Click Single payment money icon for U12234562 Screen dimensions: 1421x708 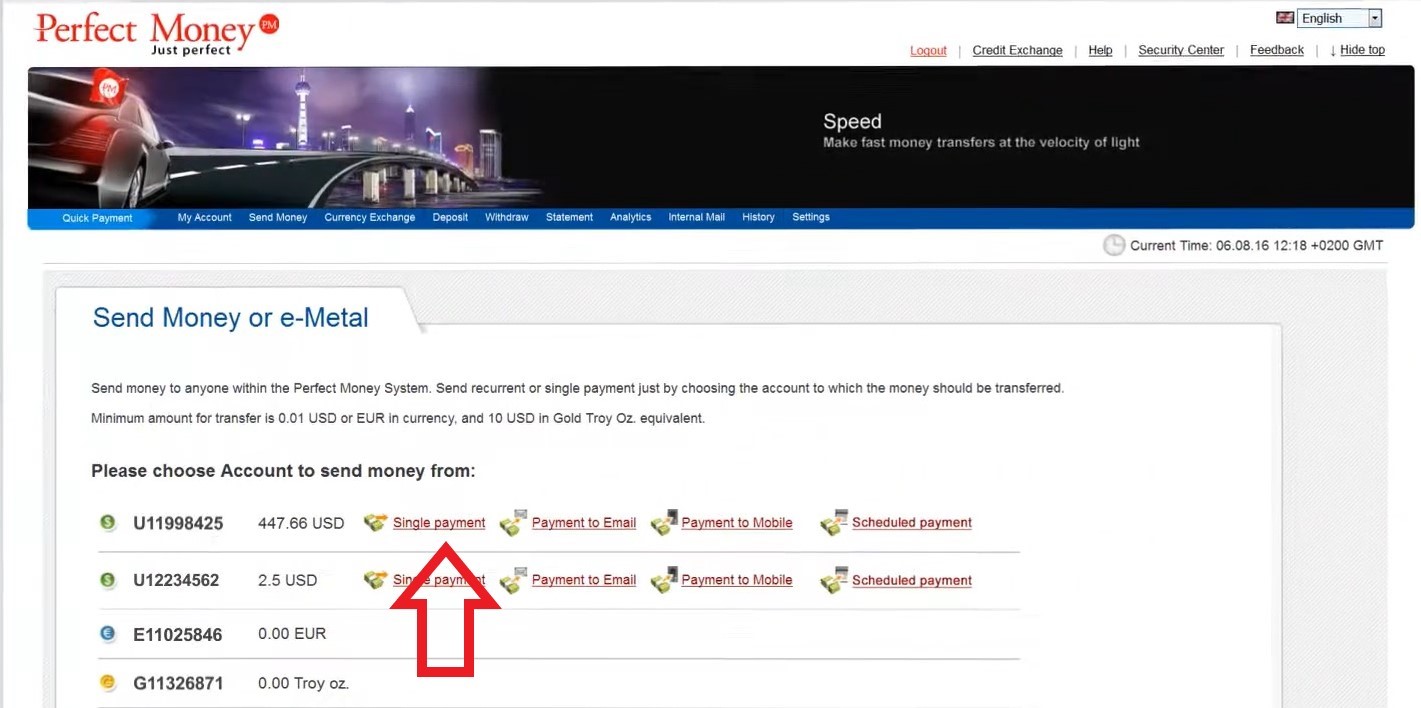pyautogui.click(x=375, y=580)
